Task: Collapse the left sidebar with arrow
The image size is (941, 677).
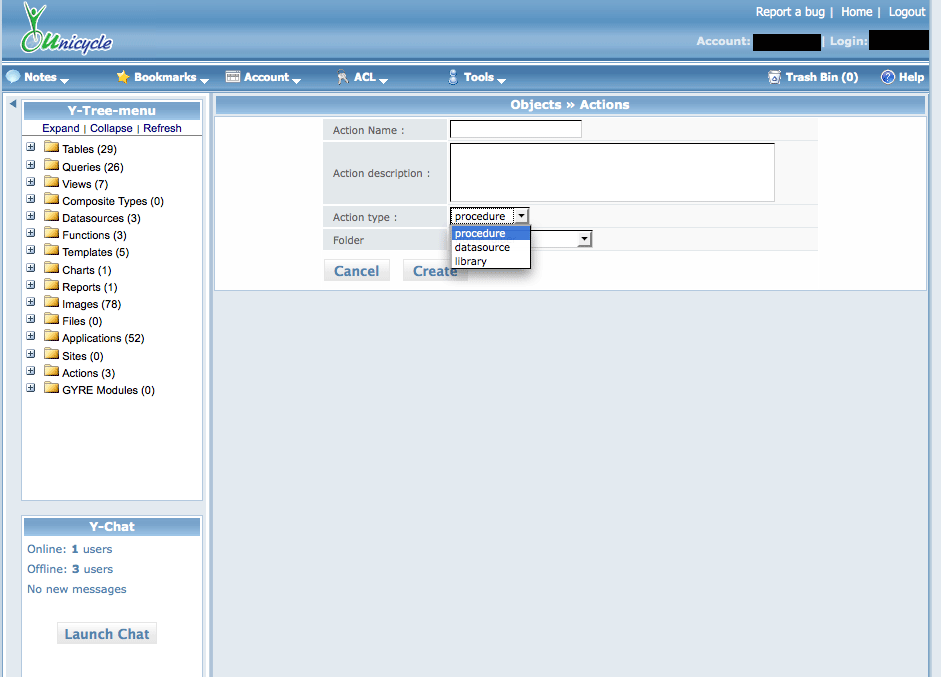Action: (x=12, y=104)
